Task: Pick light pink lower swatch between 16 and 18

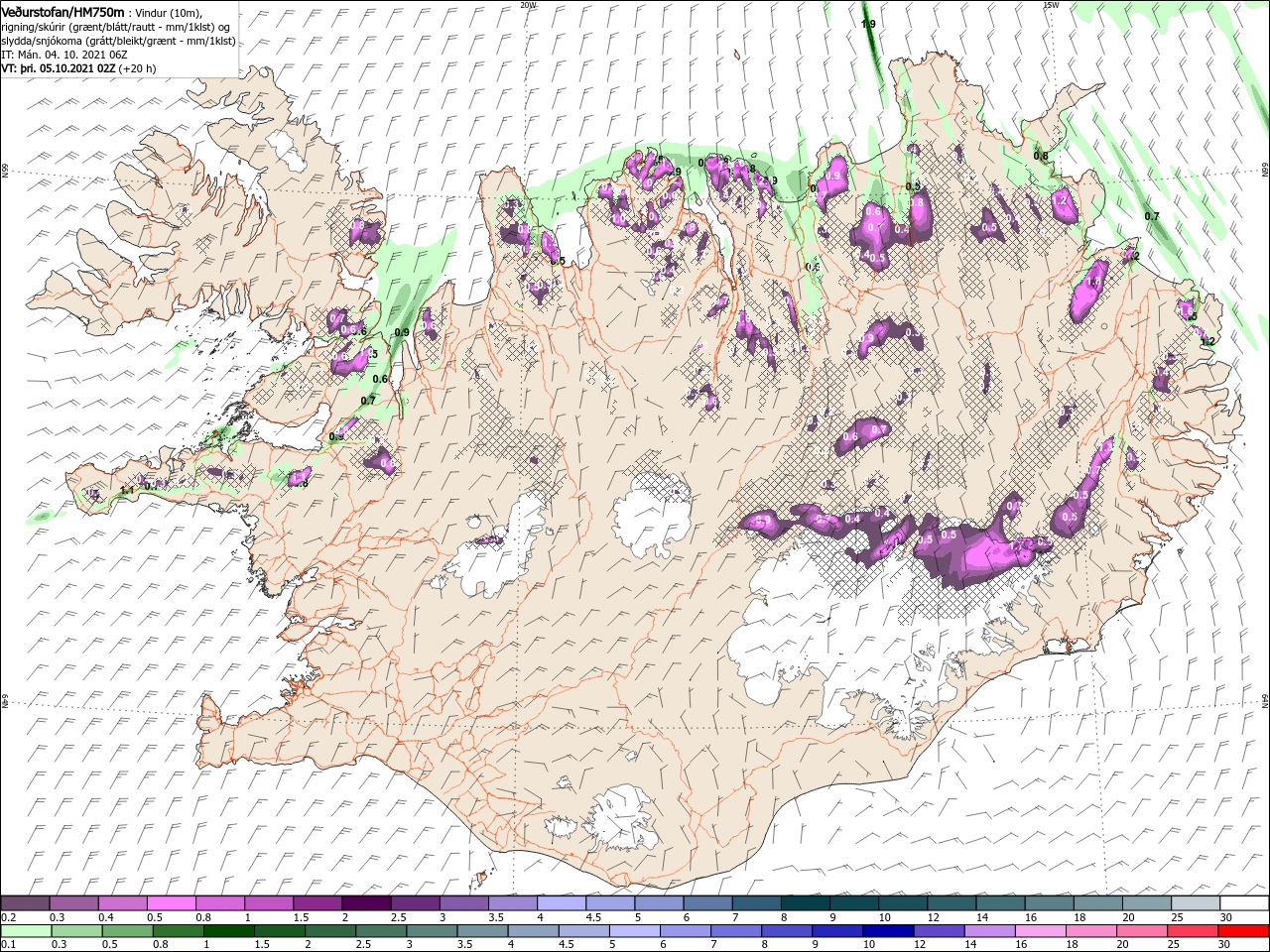Action: pyautogui.click(x=1040, y=931)
